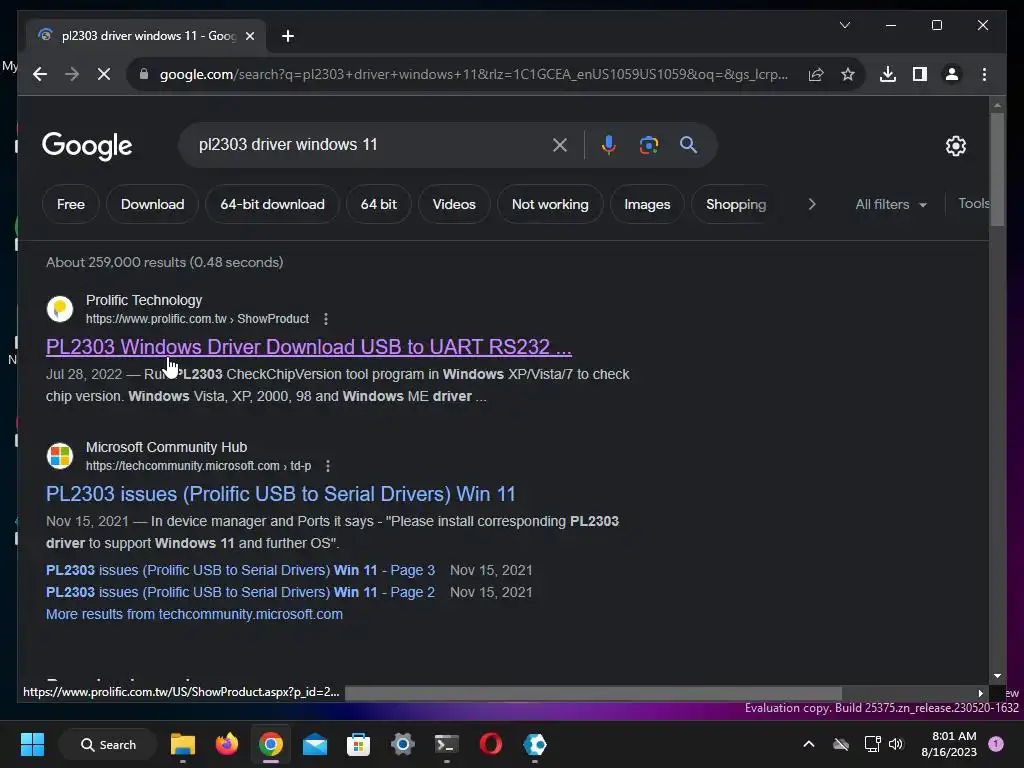The height and width of the screenshot is (768, 1024).
Task: Expand the All filters dropdown
Action: 891,204
